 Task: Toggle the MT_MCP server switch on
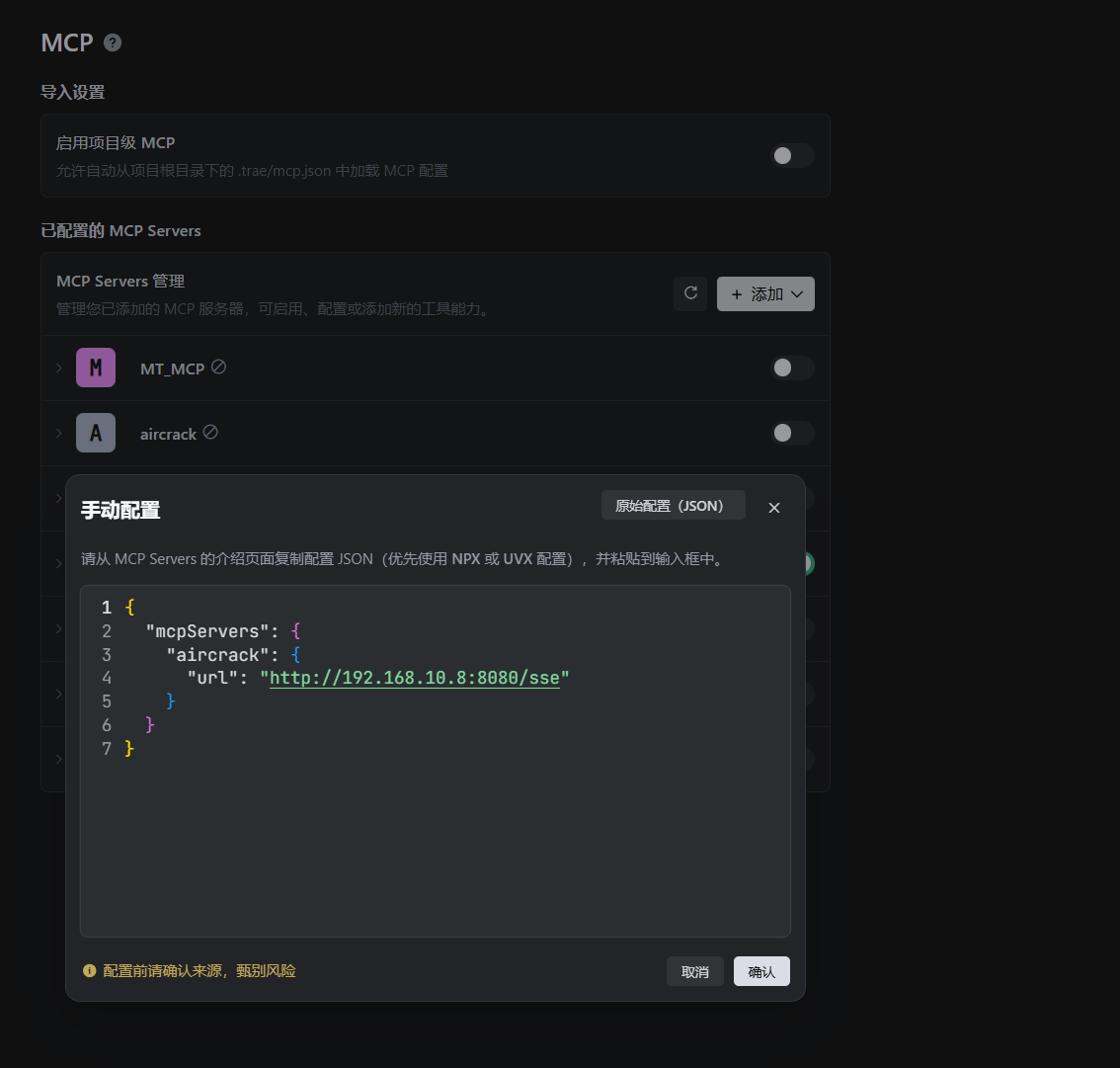(792, 368)
